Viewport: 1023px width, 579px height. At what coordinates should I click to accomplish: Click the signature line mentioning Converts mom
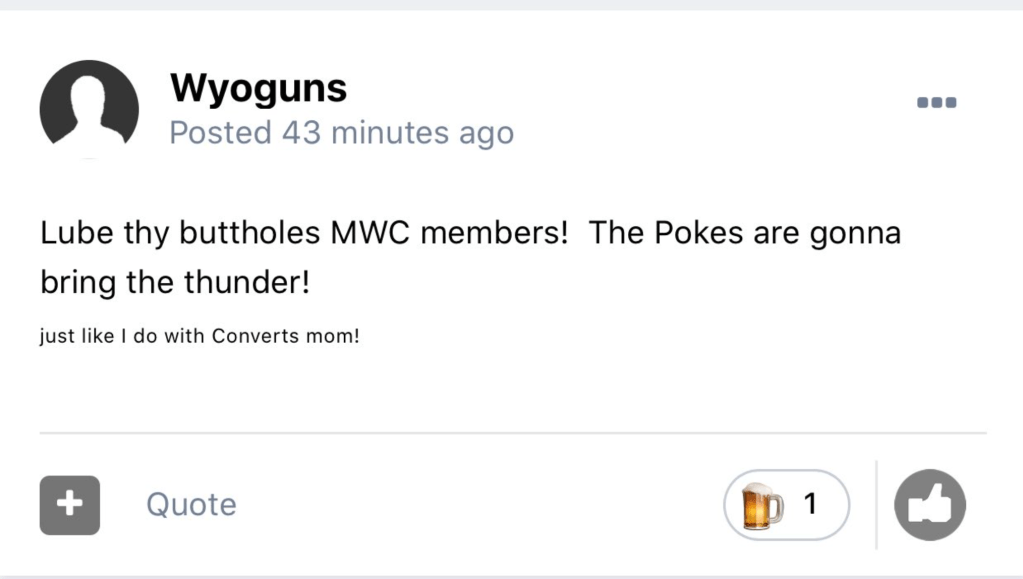[x=199, y=336]
